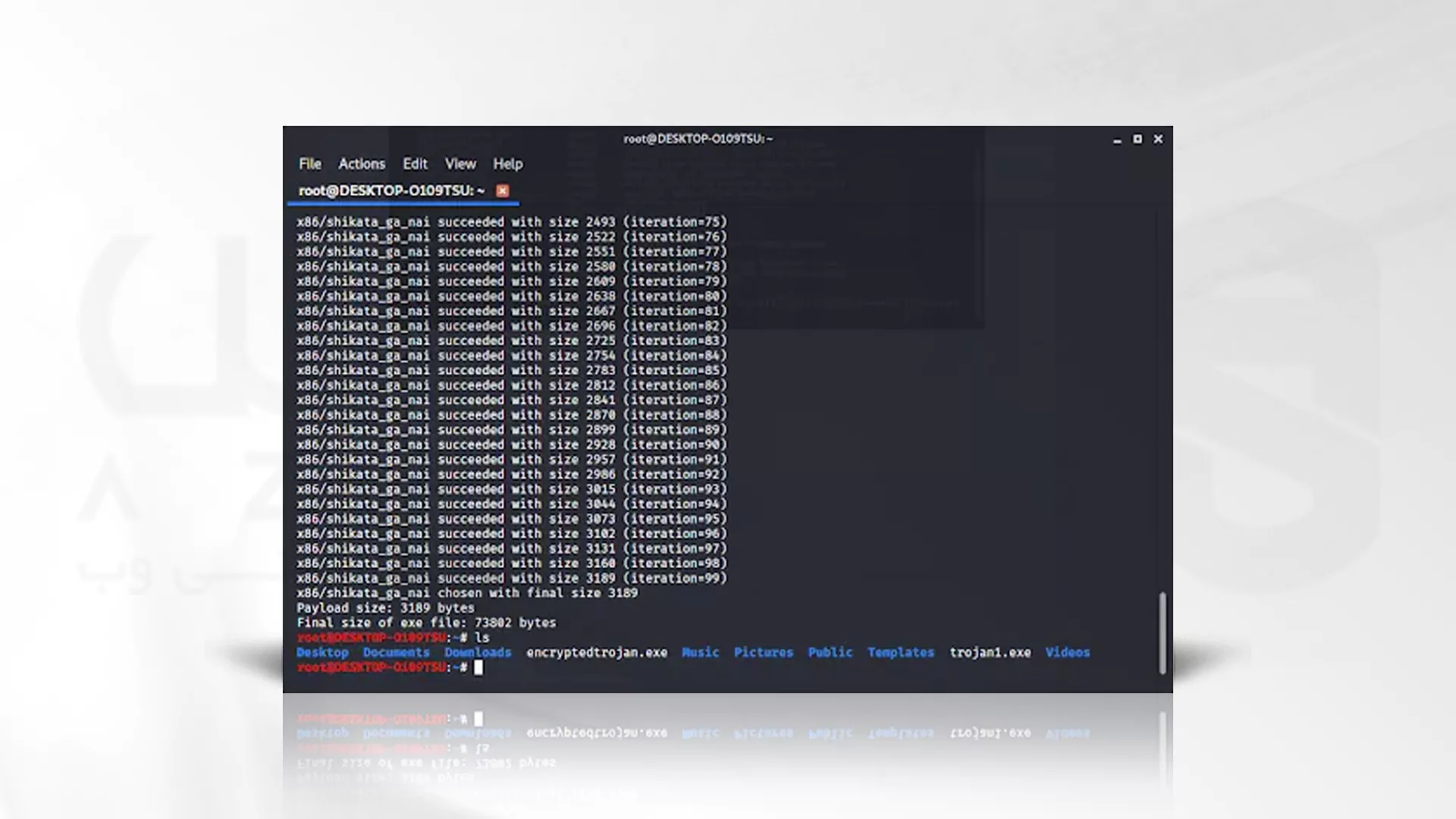Click the Music directory name

[x=700, y=652]
